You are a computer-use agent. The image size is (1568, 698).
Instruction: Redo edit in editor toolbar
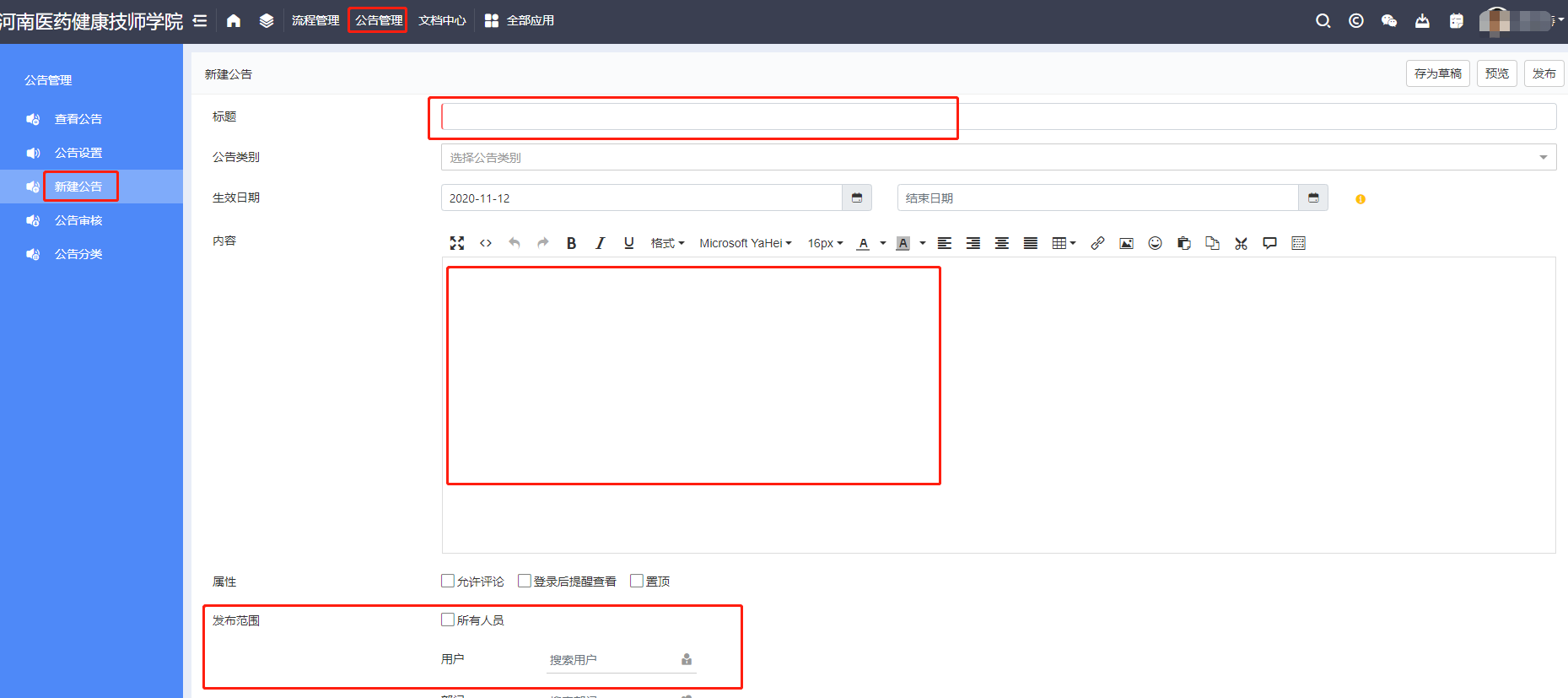[543, 243]
